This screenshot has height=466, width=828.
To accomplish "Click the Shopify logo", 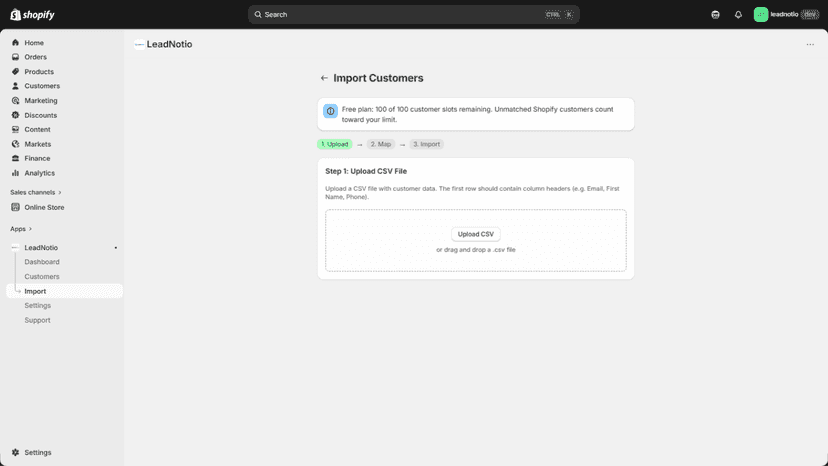I will tap(32, 14).
